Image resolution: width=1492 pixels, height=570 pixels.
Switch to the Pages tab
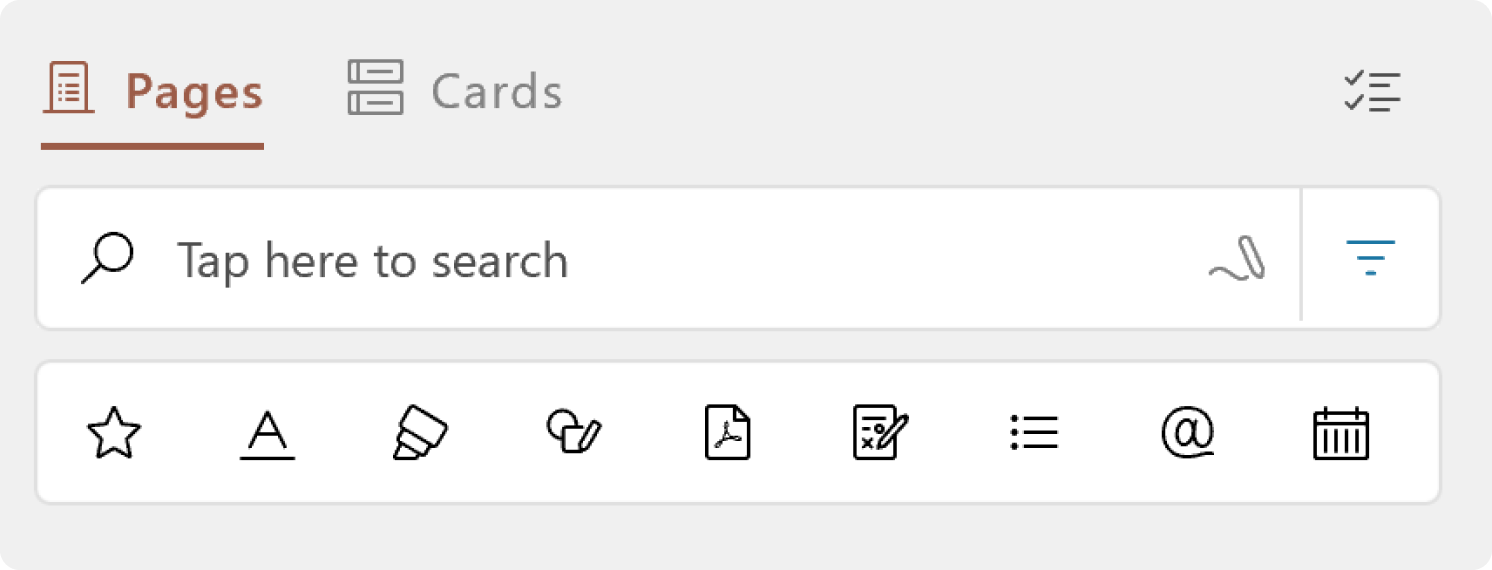pos(193,93)
